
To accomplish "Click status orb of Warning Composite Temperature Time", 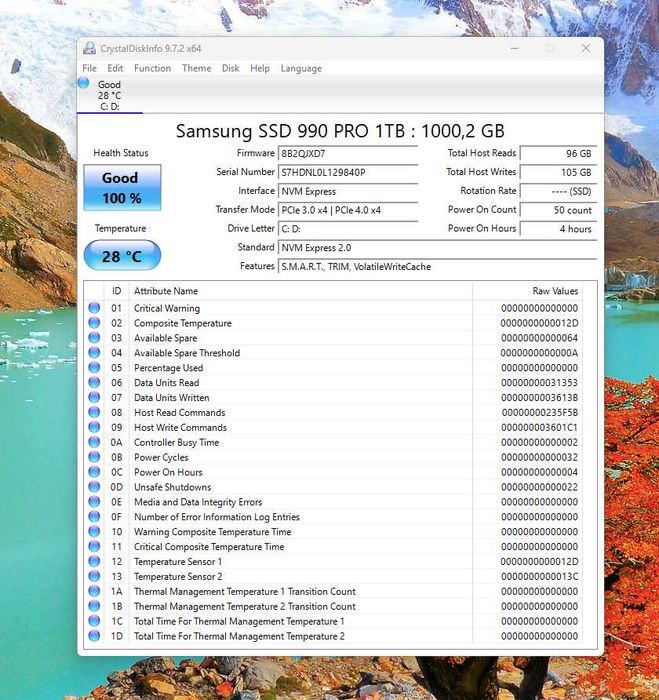I will [x=94, y=531].
